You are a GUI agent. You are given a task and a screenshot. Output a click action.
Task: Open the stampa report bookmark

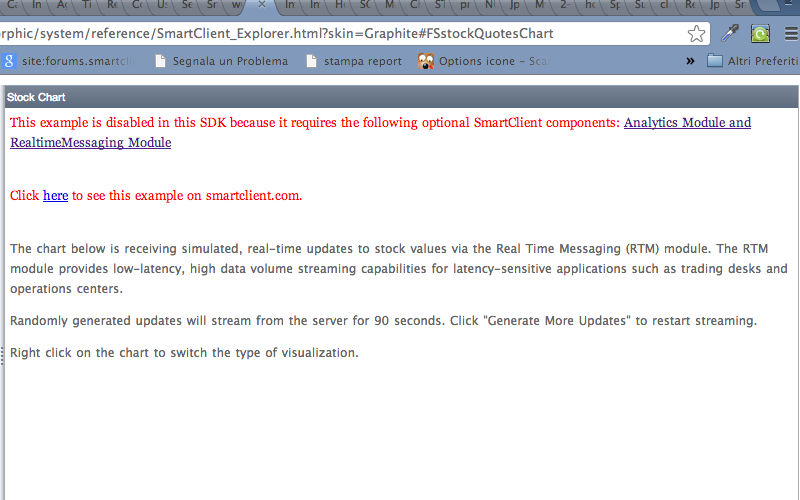click(354, 61)
